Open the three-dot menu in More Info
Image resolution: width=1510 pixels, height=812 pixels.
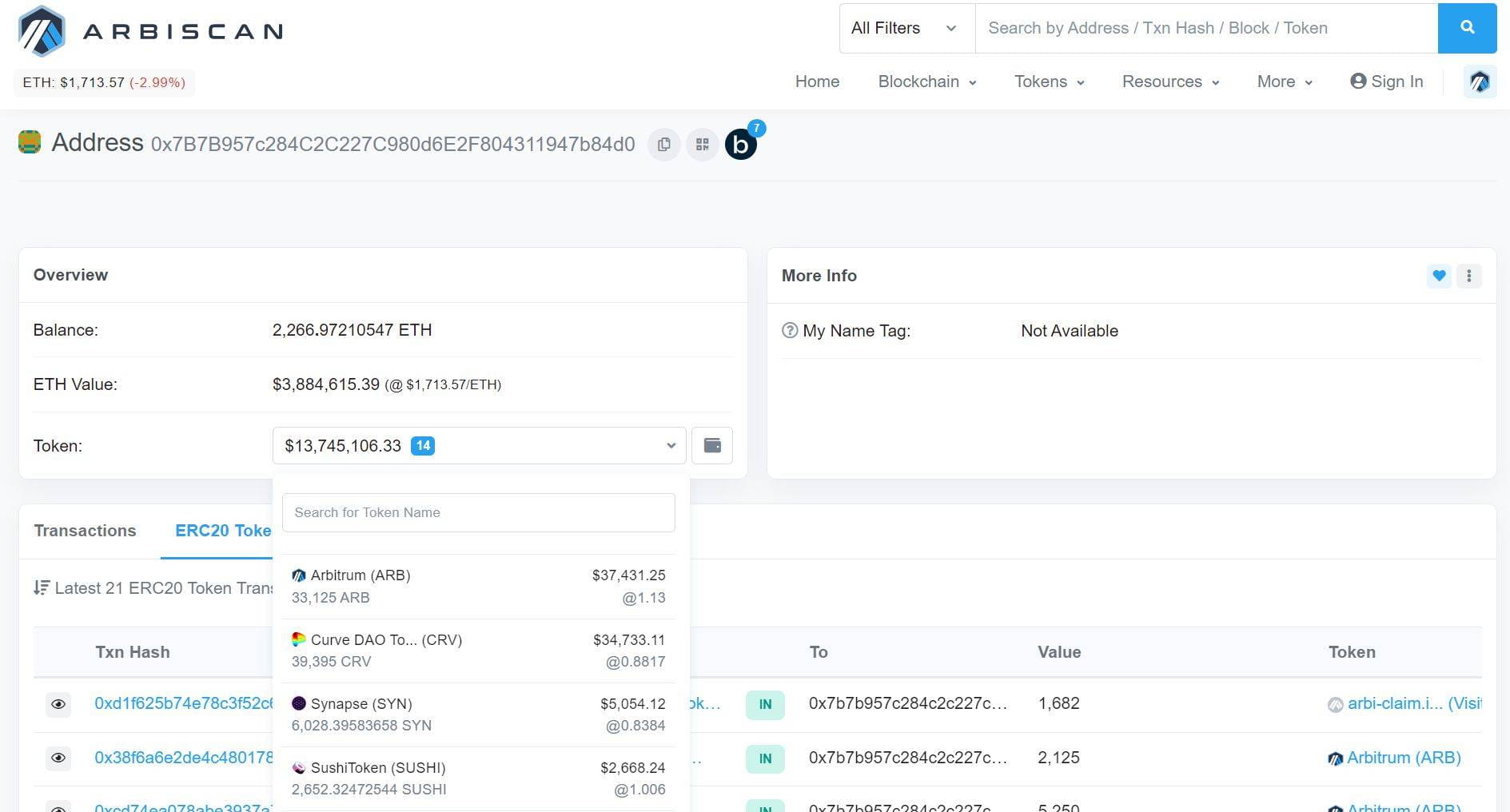point(1468,275)
